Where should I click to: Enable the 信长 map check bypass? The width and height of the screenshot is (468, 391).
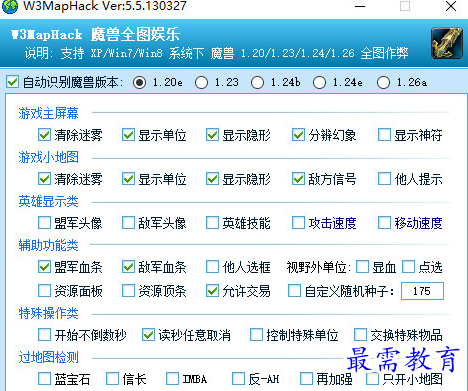pyautogui.click(x=112, y=379)
